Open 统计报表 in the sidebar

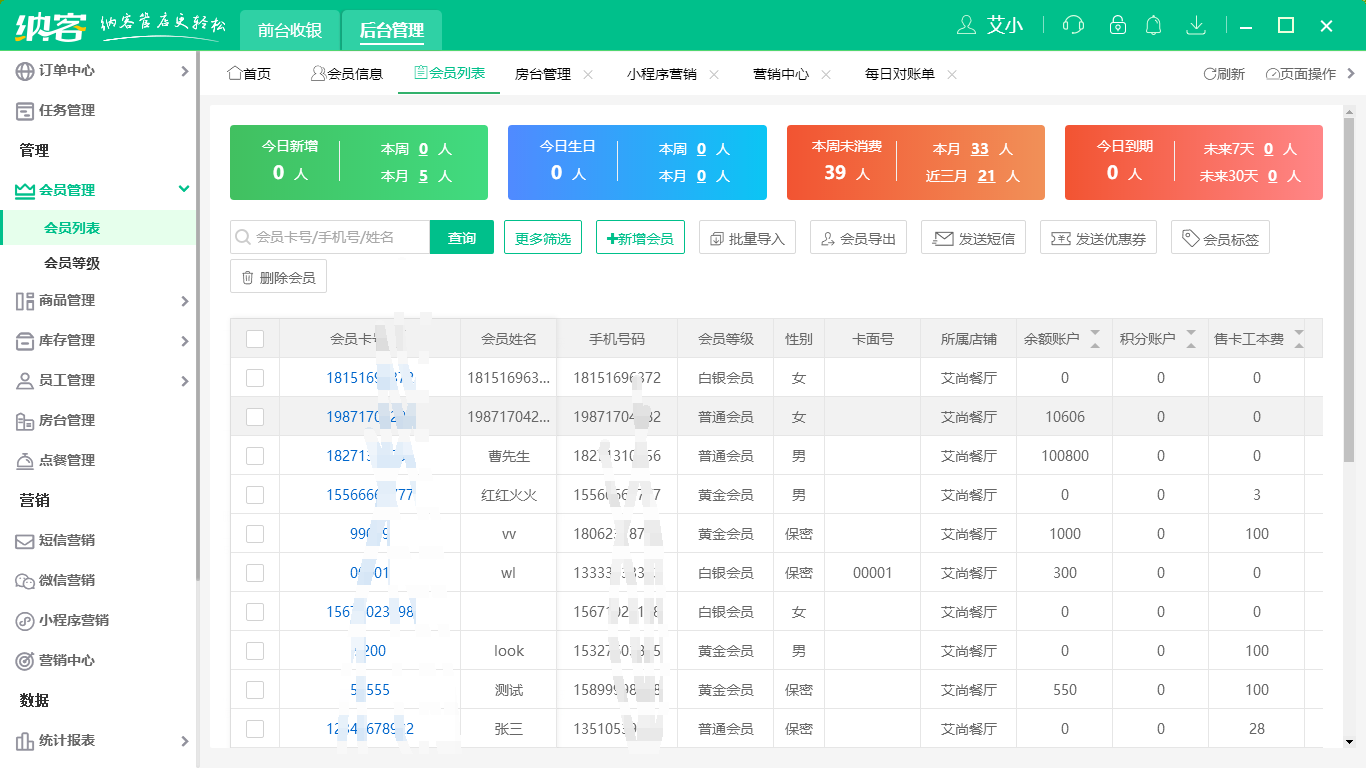point(66,741)
